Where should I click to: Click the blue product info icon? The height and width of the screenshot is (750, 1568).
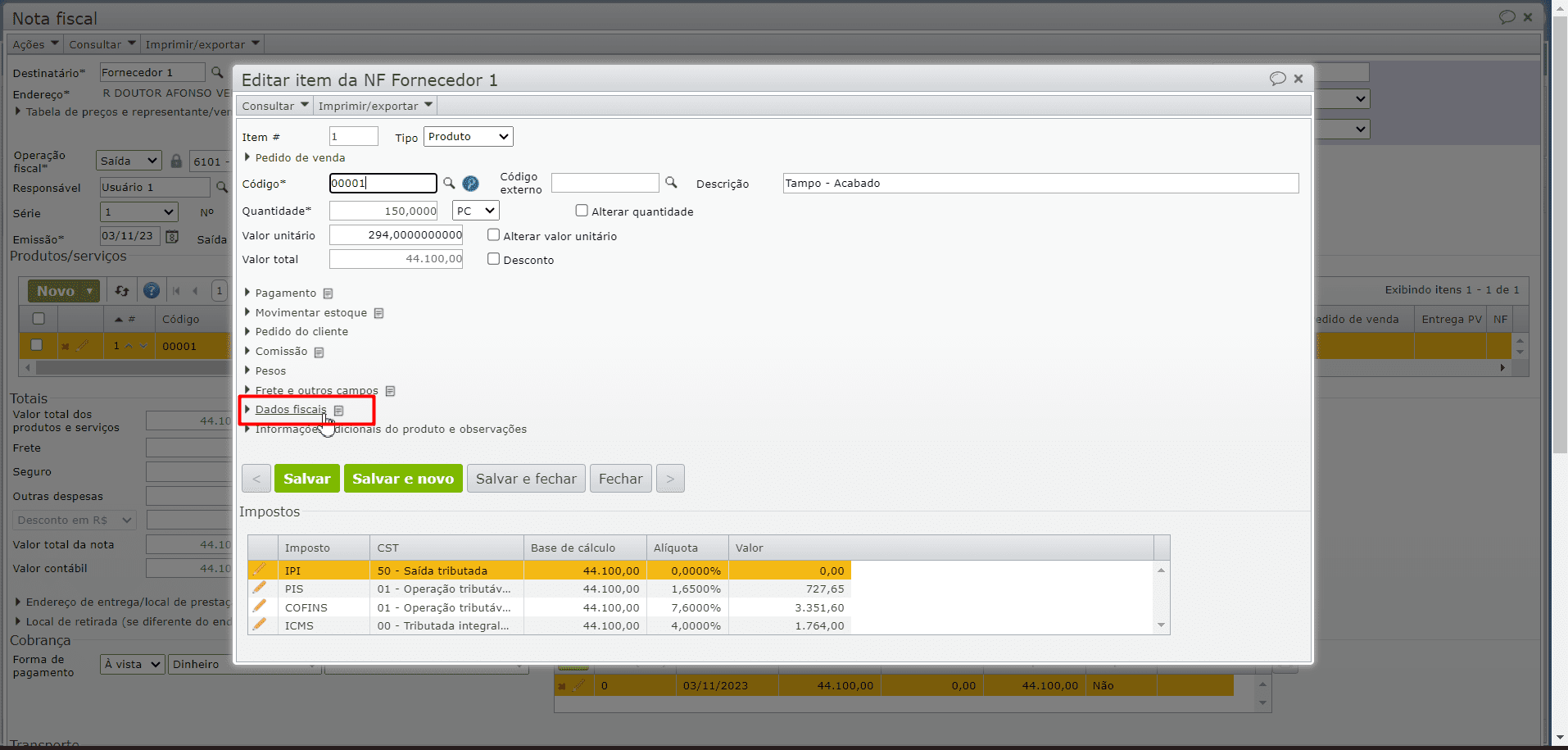(470, 184)
